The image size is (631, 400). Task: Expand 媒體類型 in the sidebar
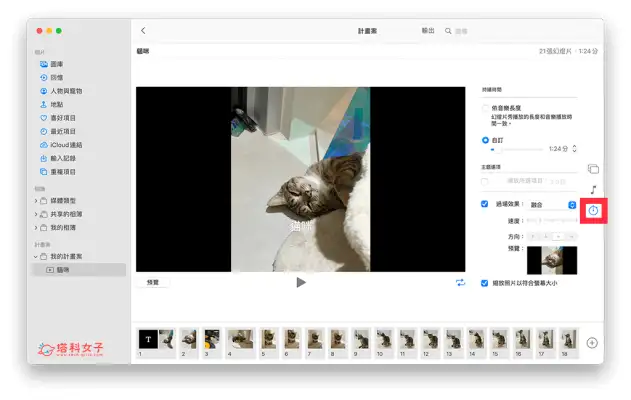(x=37, y=201)
